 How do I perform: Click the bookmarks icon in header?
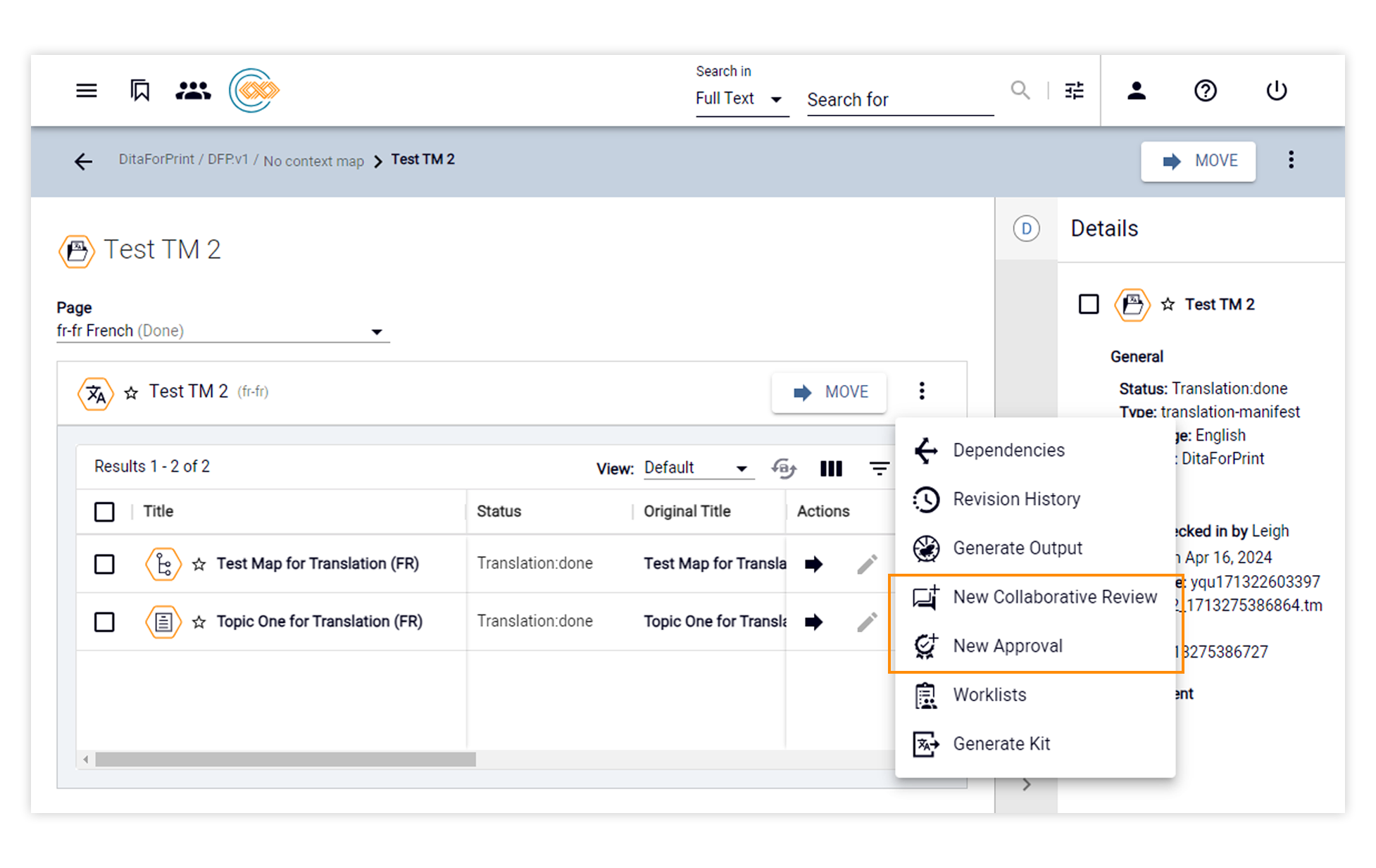tap(140, 91)
